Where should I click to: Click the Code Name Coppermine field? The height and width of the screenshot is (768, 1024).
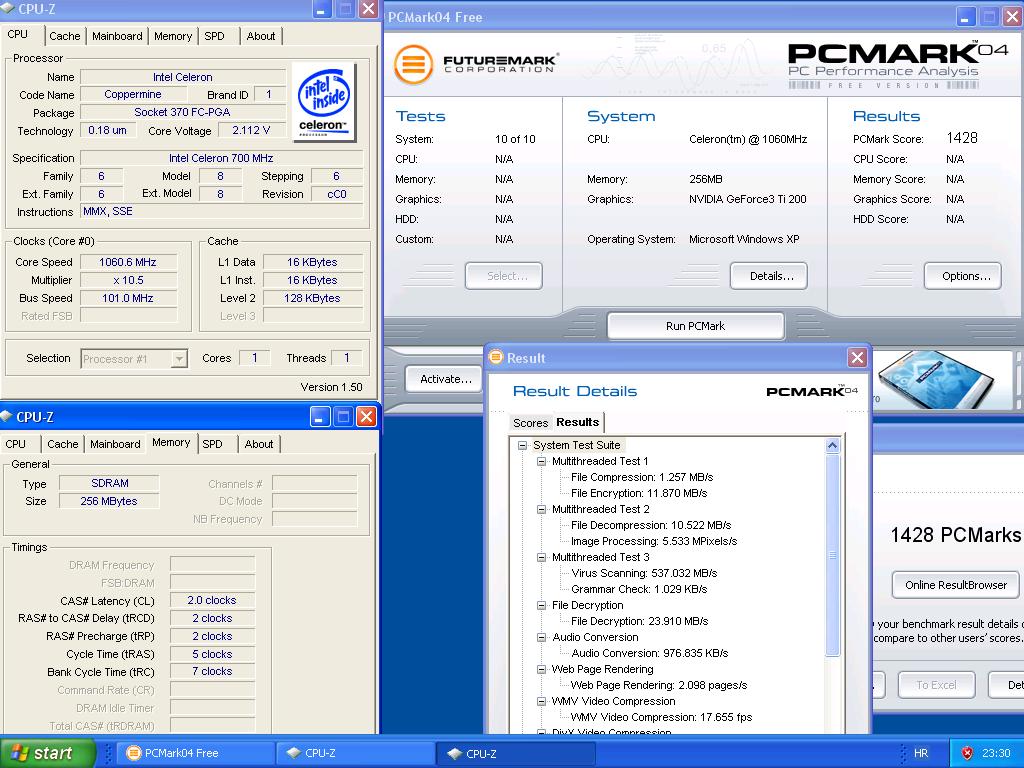coord(133,95)
